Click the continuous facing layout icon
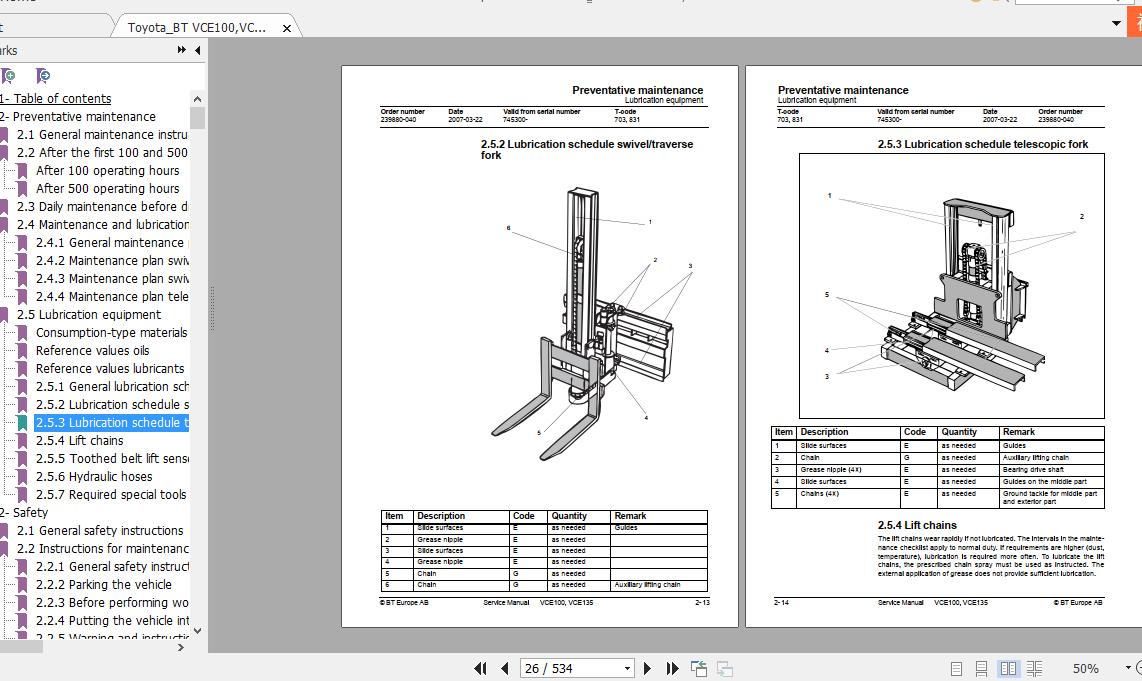1142x681 pixels. (x=1033, y=667)
